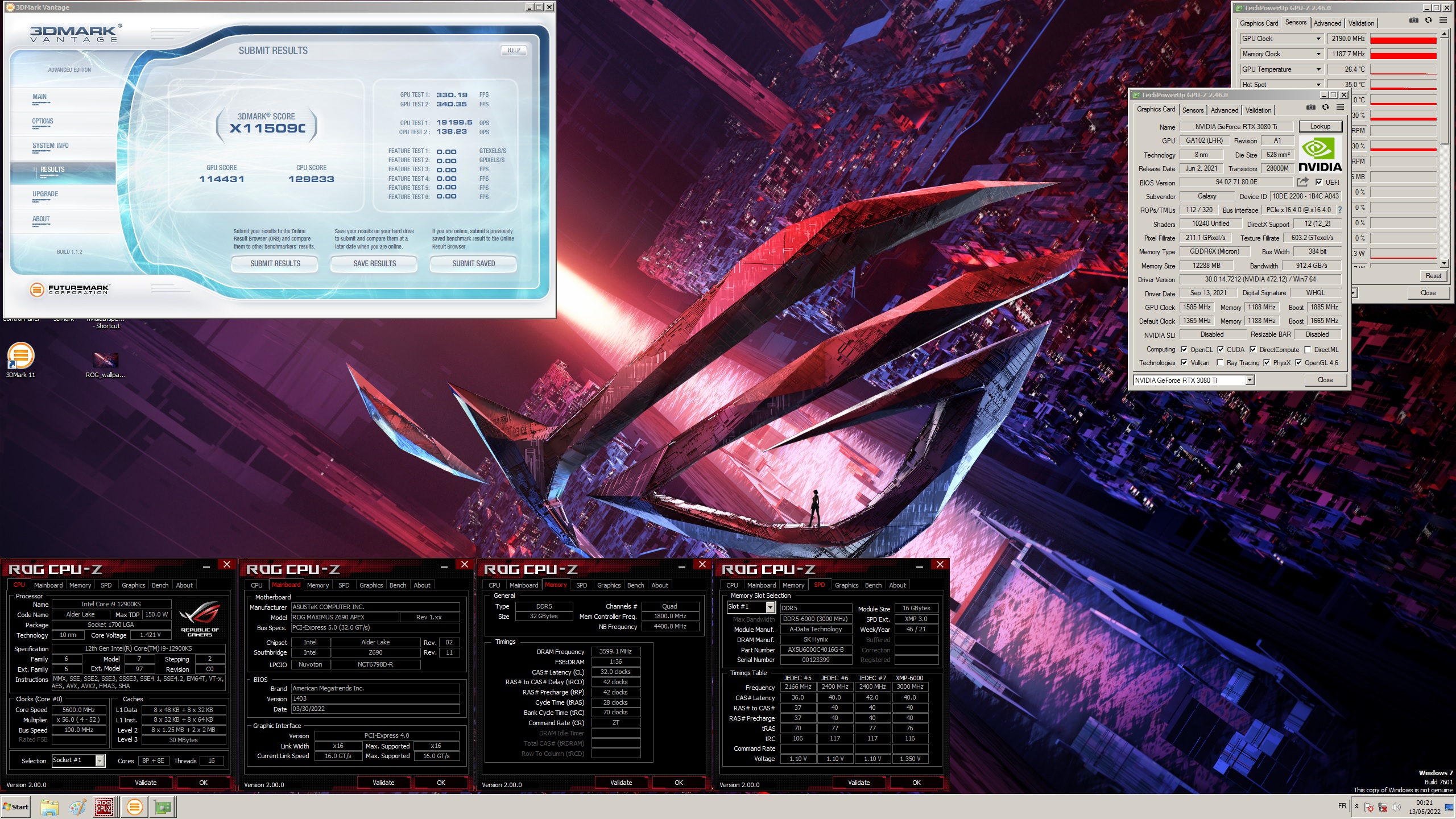The height and width of the screenshot is (819, 1456).
Task: Open the Socket #1 selection dropdown in CPU-Z
Action: [78, 760]
